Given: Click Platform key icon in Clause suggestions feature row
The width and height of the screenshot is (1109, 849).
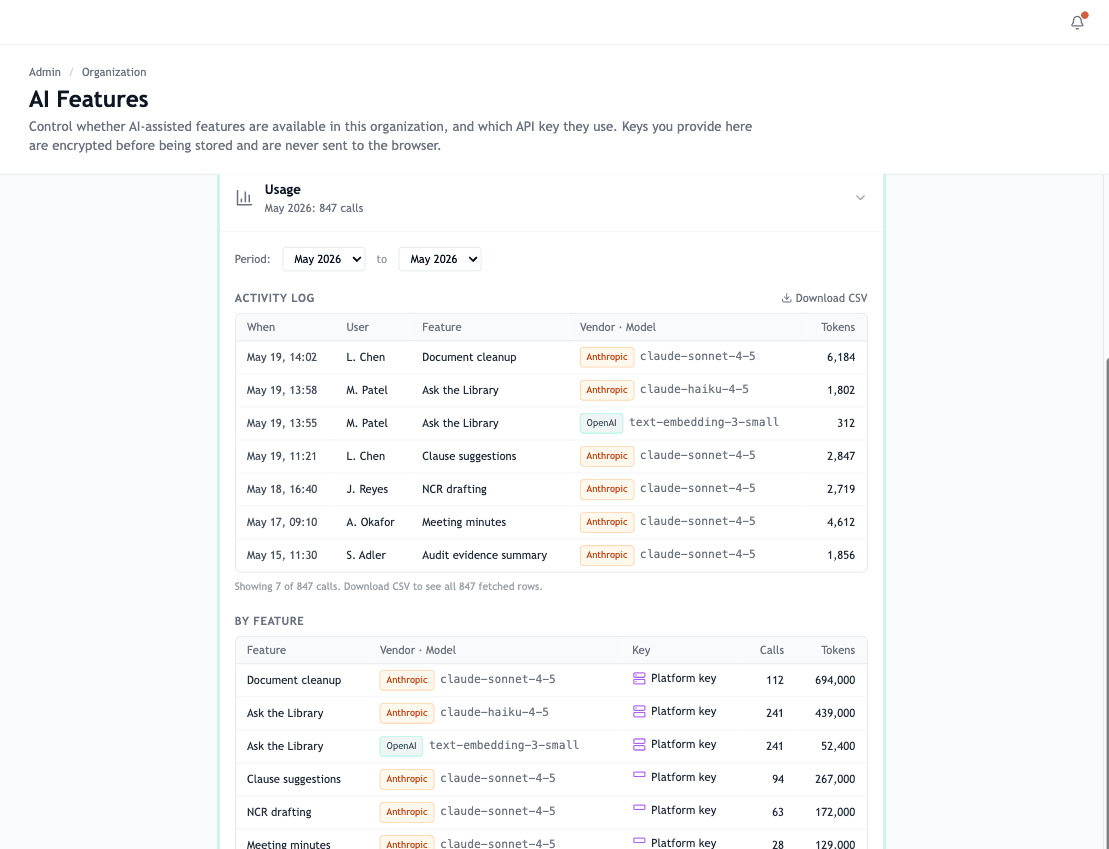Looking at the screenshot, I should (x=639, y=775).
